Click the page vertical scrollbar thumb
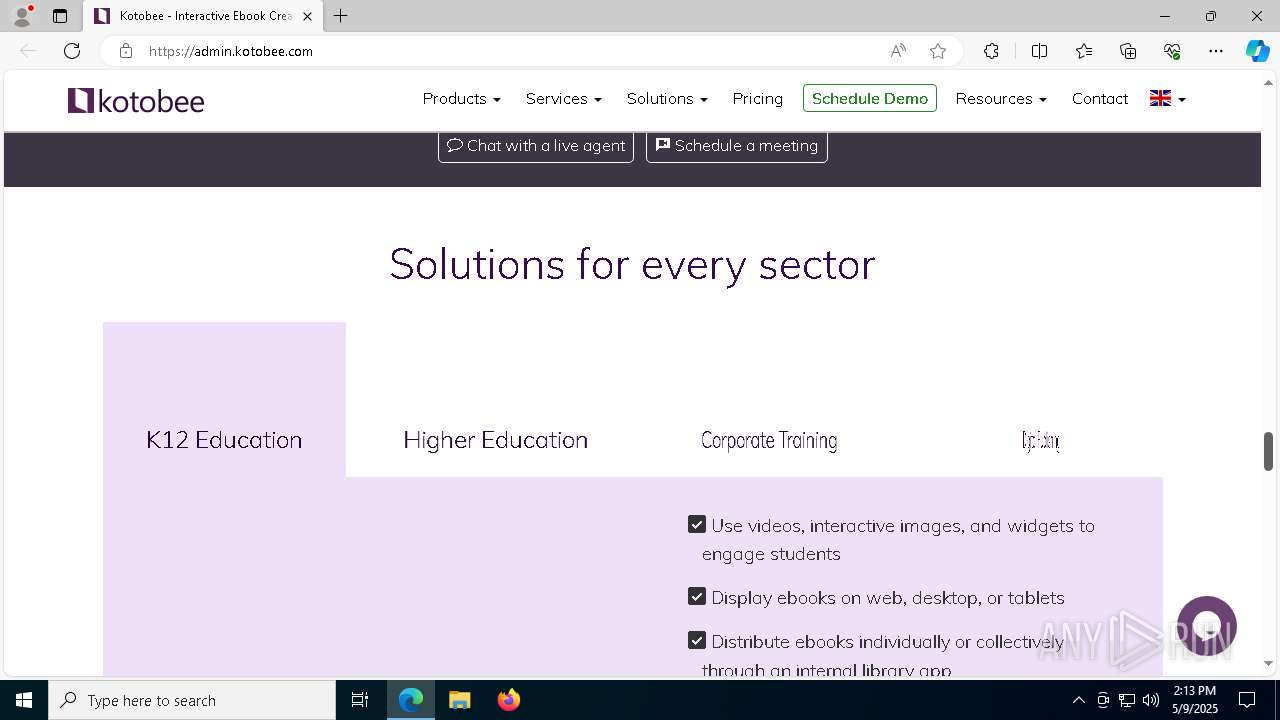 1268,451
